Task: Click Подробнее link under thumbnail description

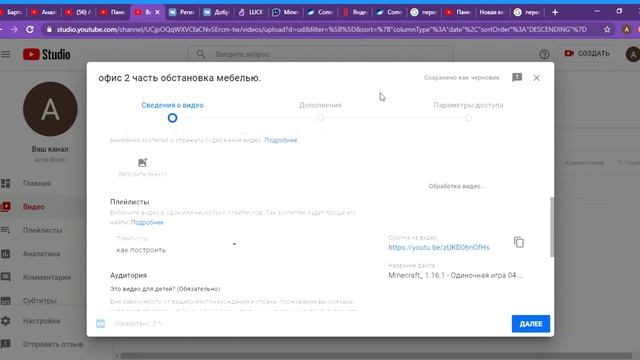Action: tap(281, 140)
